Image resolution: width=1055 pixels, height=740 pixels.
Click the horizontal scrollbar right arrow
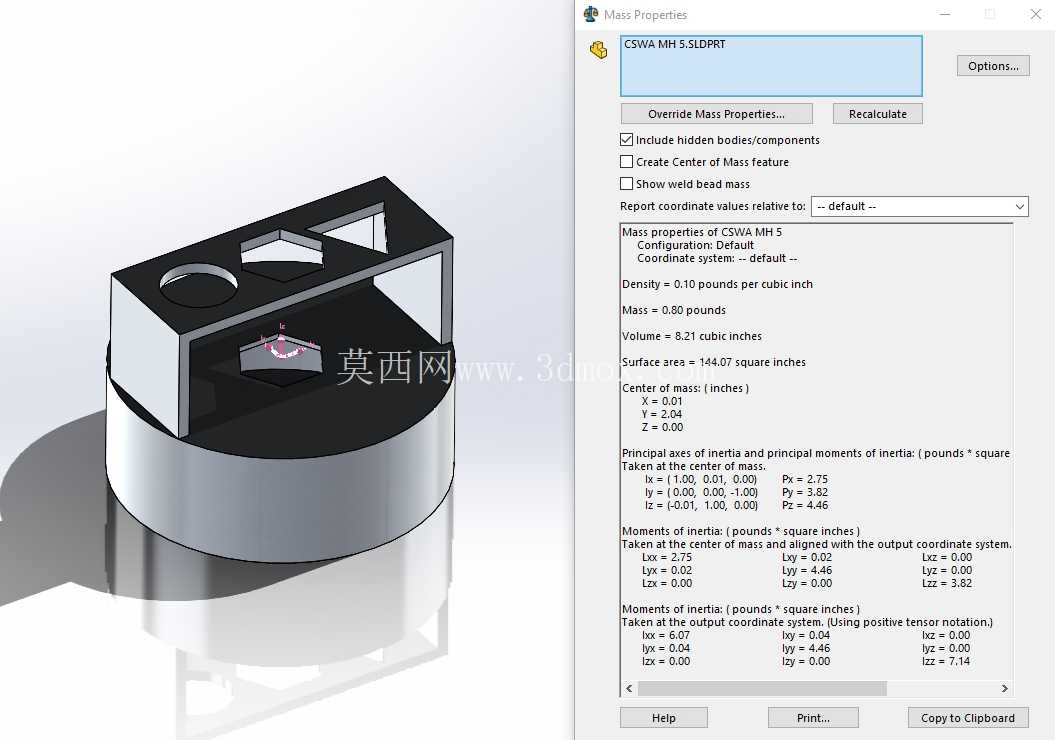(1005, 688)
